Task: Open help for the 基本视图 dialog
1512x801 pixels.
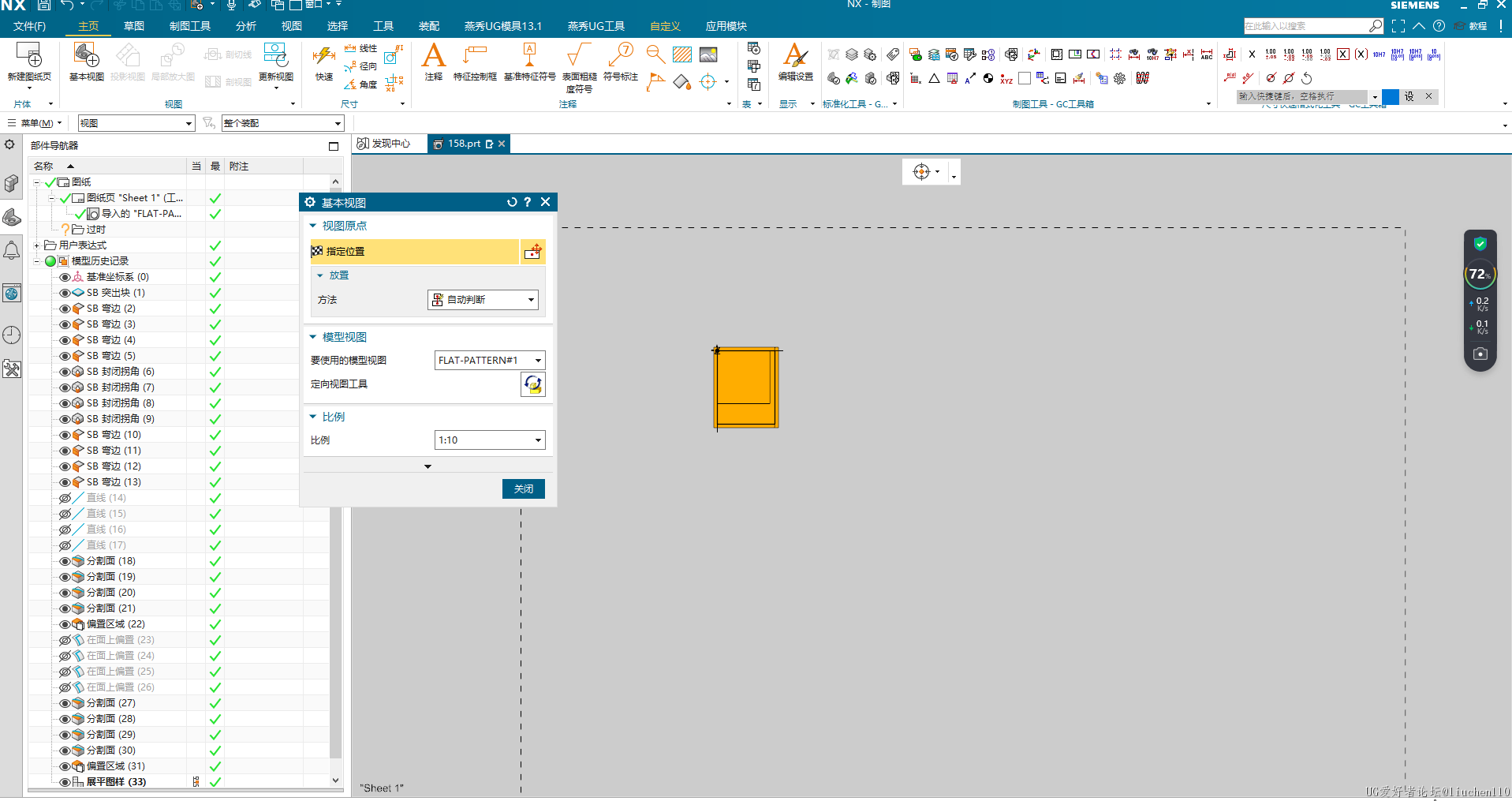Action: [x=528, y=202]
